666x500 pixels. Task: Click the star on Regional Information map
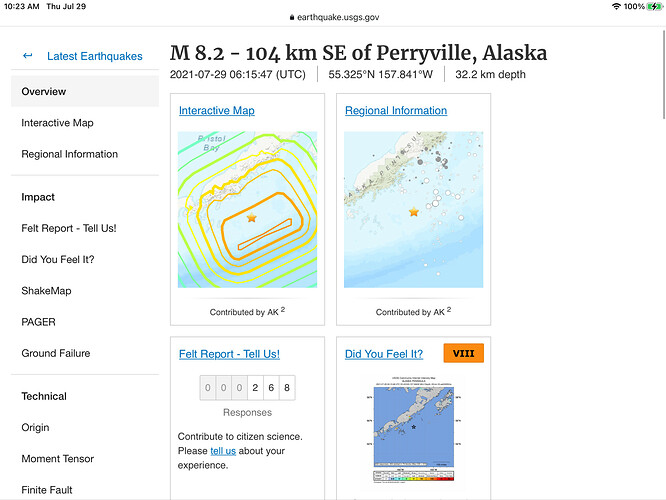[x=414, y=212]
